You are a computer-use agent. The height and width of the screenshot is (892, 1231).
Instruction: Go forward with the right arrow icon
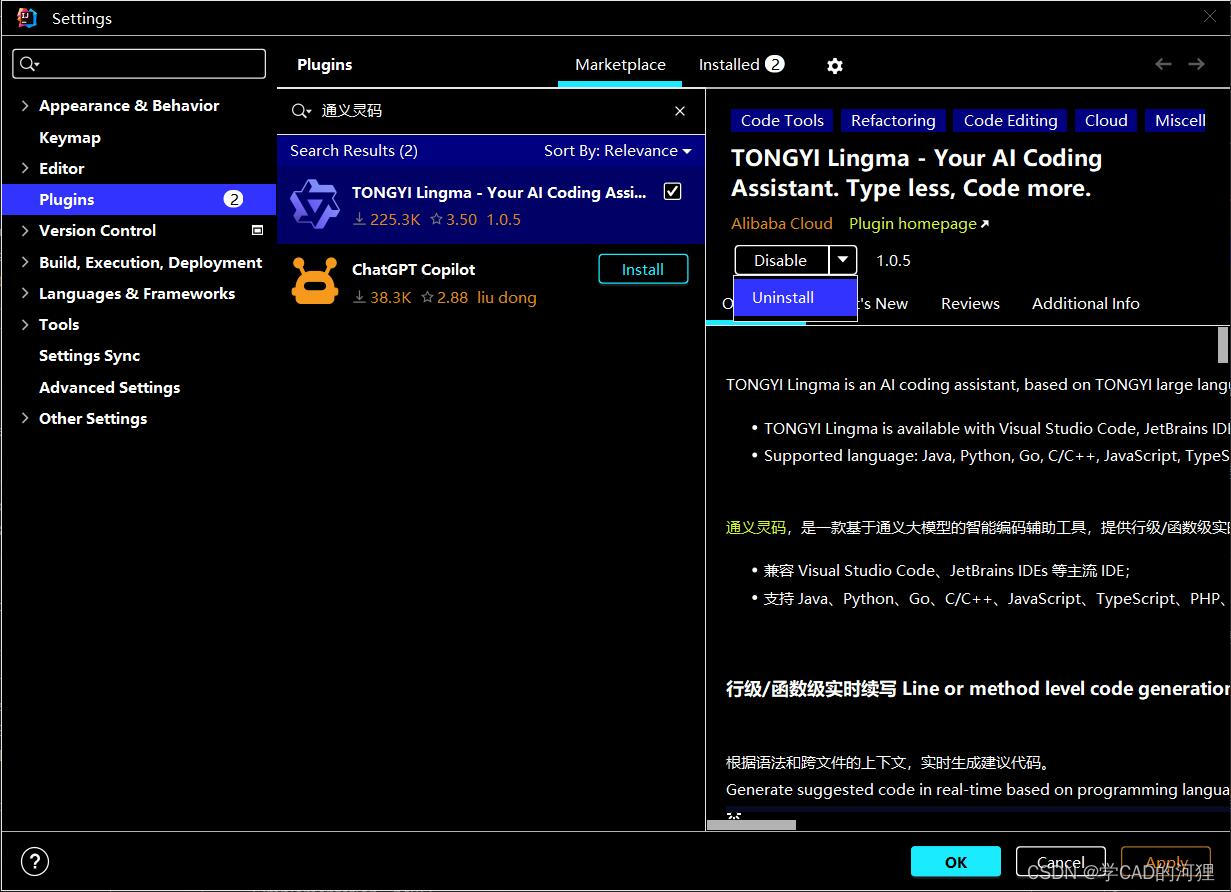(1196, 64)
